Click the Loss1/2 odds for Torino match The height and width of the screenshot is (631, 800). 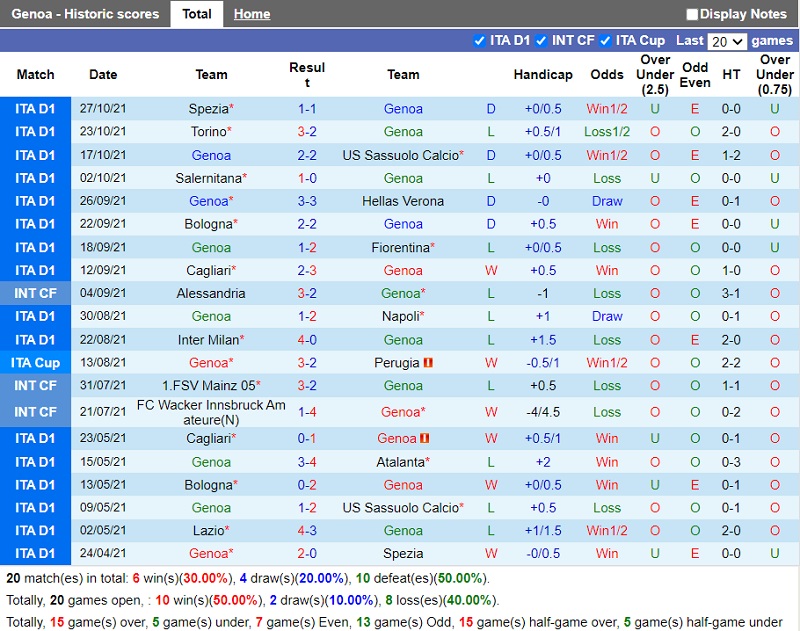607,132
